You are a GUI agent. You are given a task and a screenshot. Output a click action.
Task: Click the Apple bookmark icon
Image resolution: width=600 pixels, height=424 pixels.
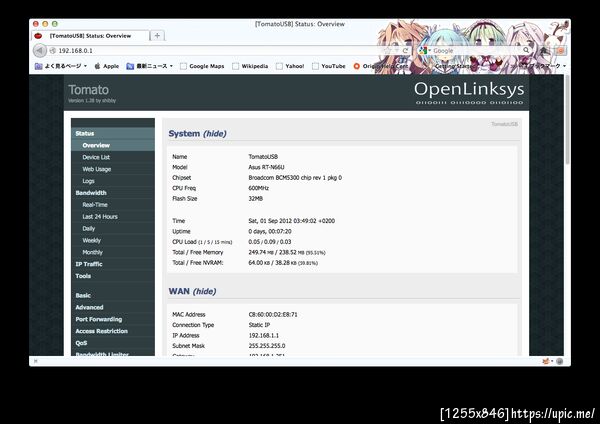click(x=97, y=66)
